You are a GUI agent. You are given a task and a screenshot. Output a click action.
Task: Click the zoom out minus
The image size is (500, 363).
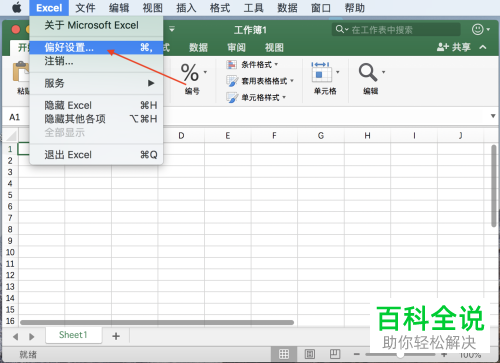pos(357,354)
